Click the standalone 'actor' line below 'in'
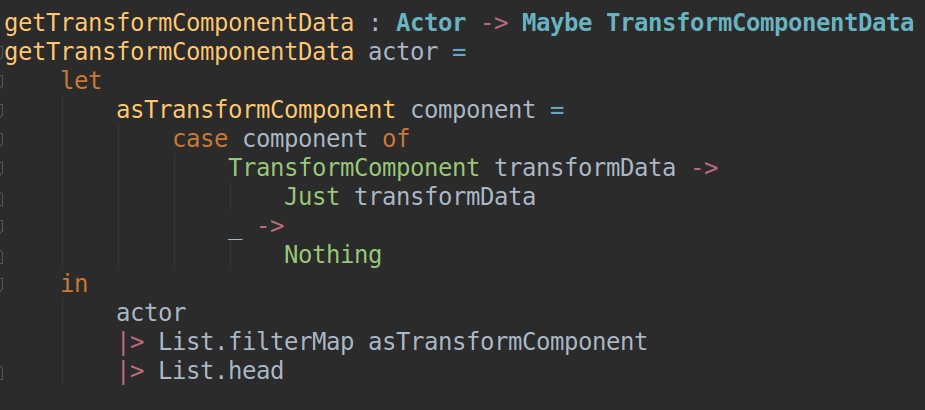 pos(152,313)
